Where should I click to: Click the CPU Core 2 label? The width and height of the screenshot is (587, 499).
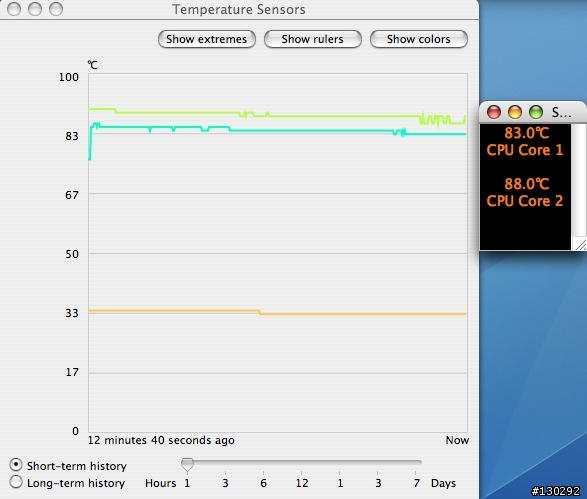point(525,201)
